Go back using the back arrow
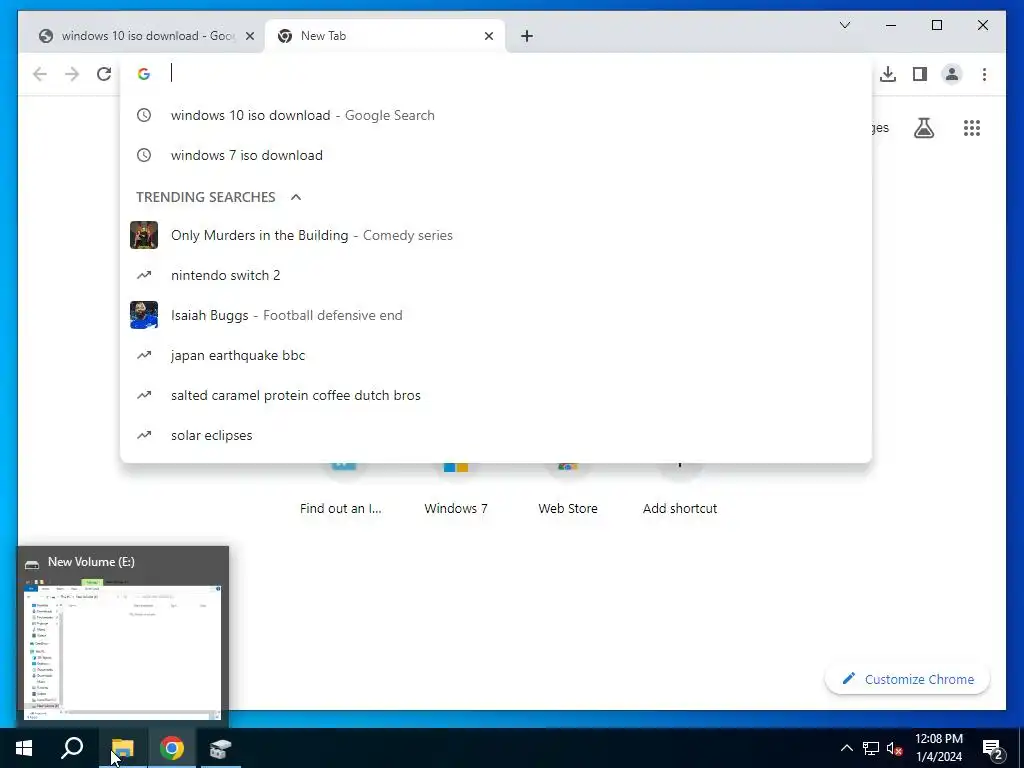This screenshot has width=1024, height=768. (40, 74)
